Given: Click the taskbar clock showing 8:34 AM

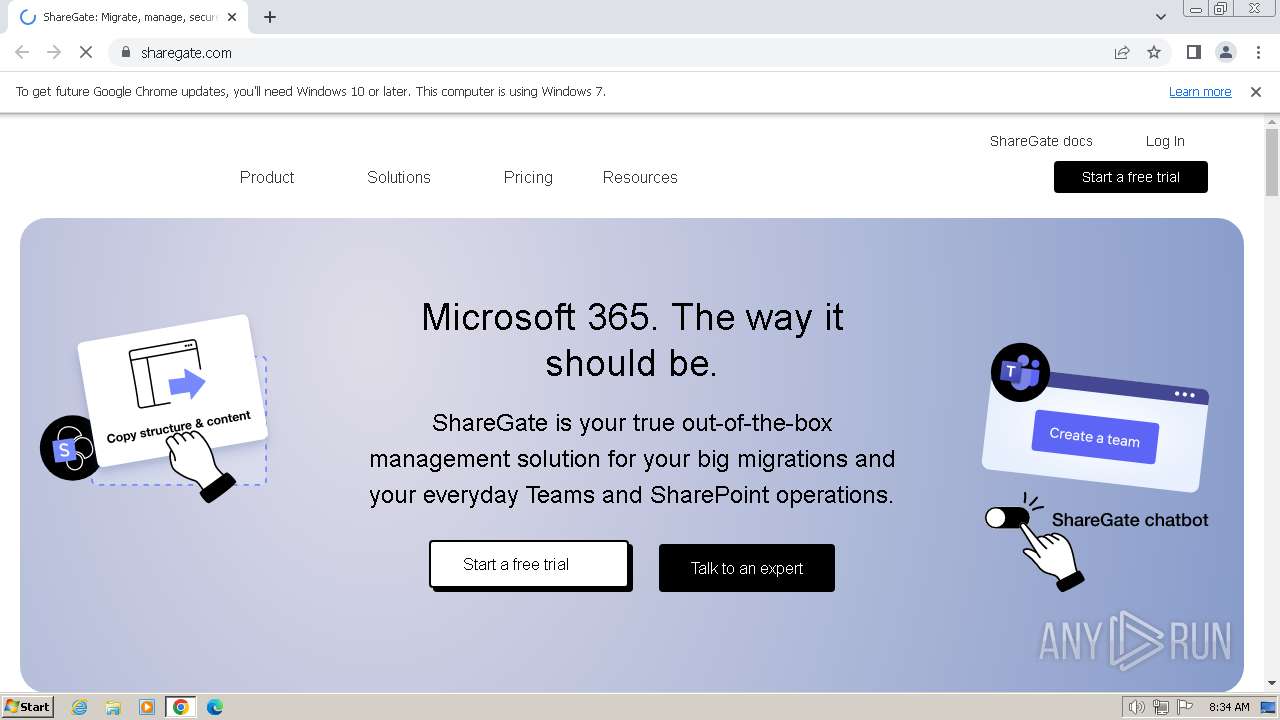Looking at the screenshot, I should (1229, 707).
